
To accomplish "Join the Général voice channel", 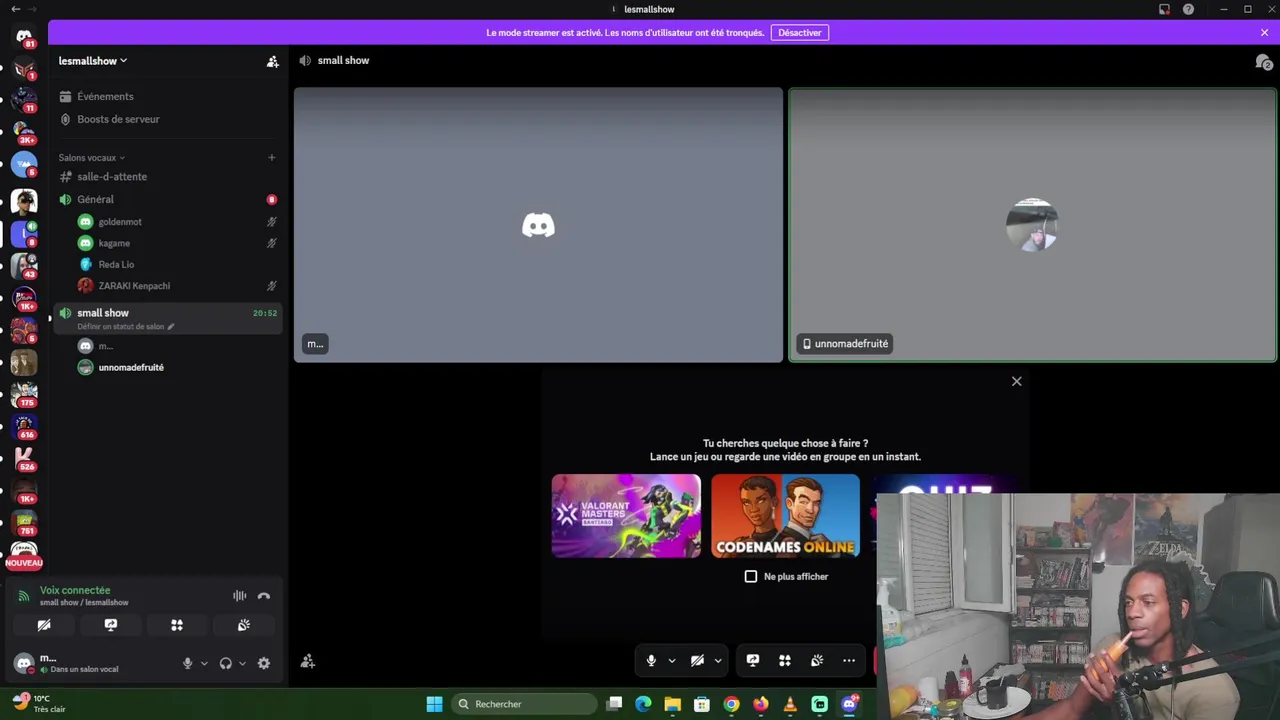I will [96, 200].
